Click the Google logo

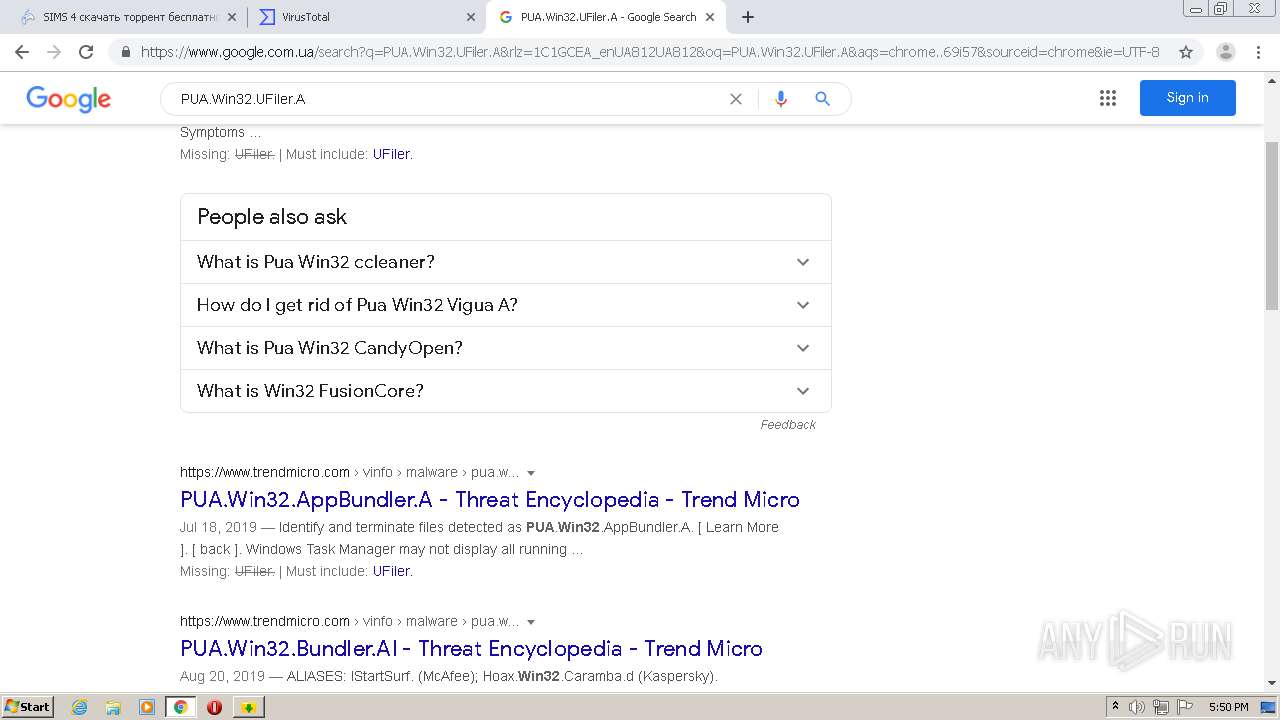pos(68,99)
